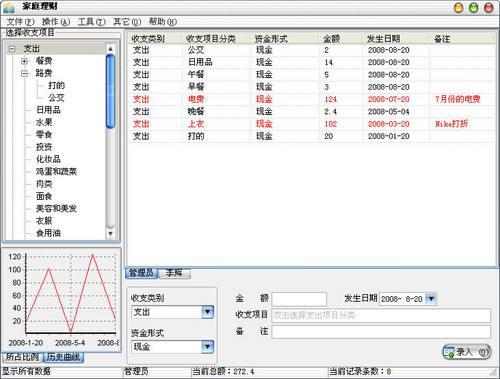Select 面食 in the category tree
The image size is (500, 379).
44,196
